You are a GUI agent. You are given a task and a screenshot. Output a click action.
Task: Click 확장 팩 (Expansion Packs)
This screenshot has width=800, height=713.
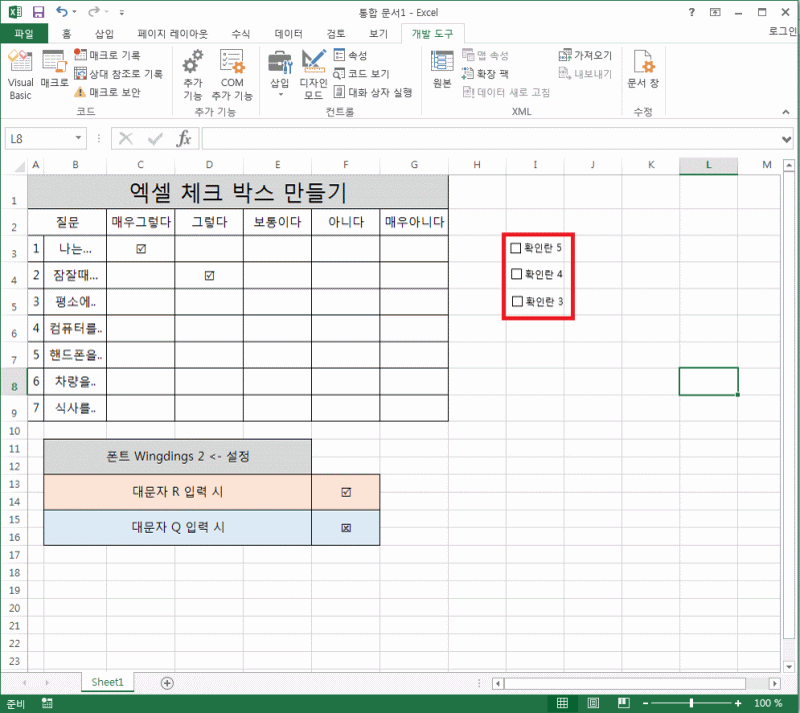[x=485, y=73]
